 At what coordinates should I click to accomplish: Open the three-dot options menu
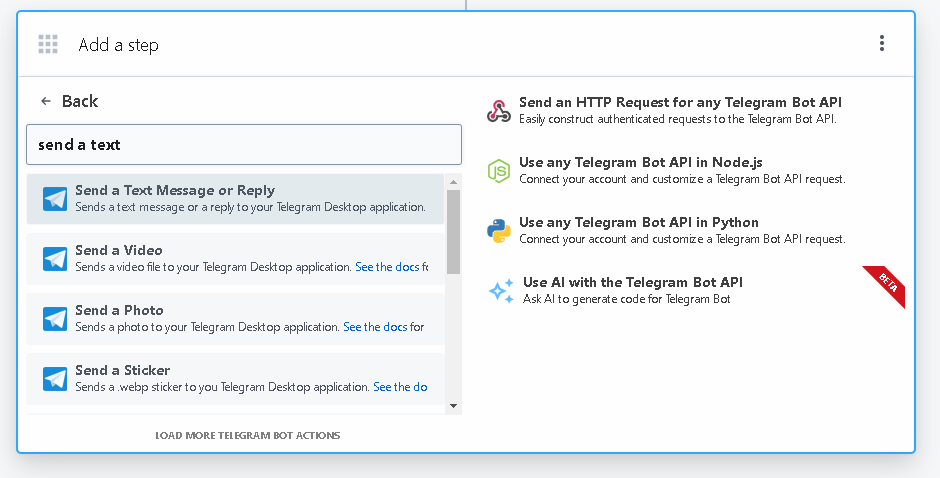881,43
